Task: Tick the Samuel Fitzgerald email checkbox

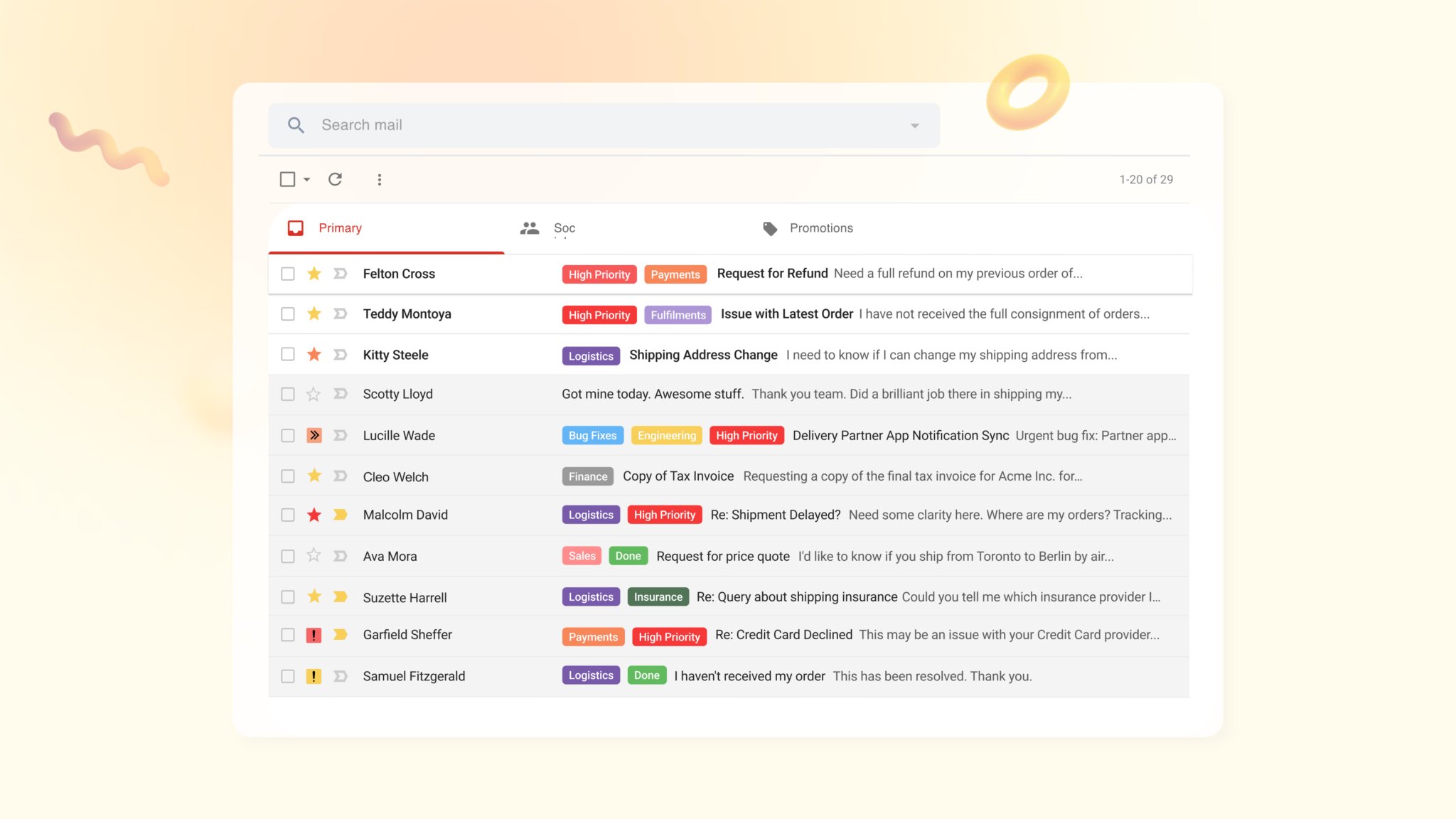Action: click(x=287, y=676)
